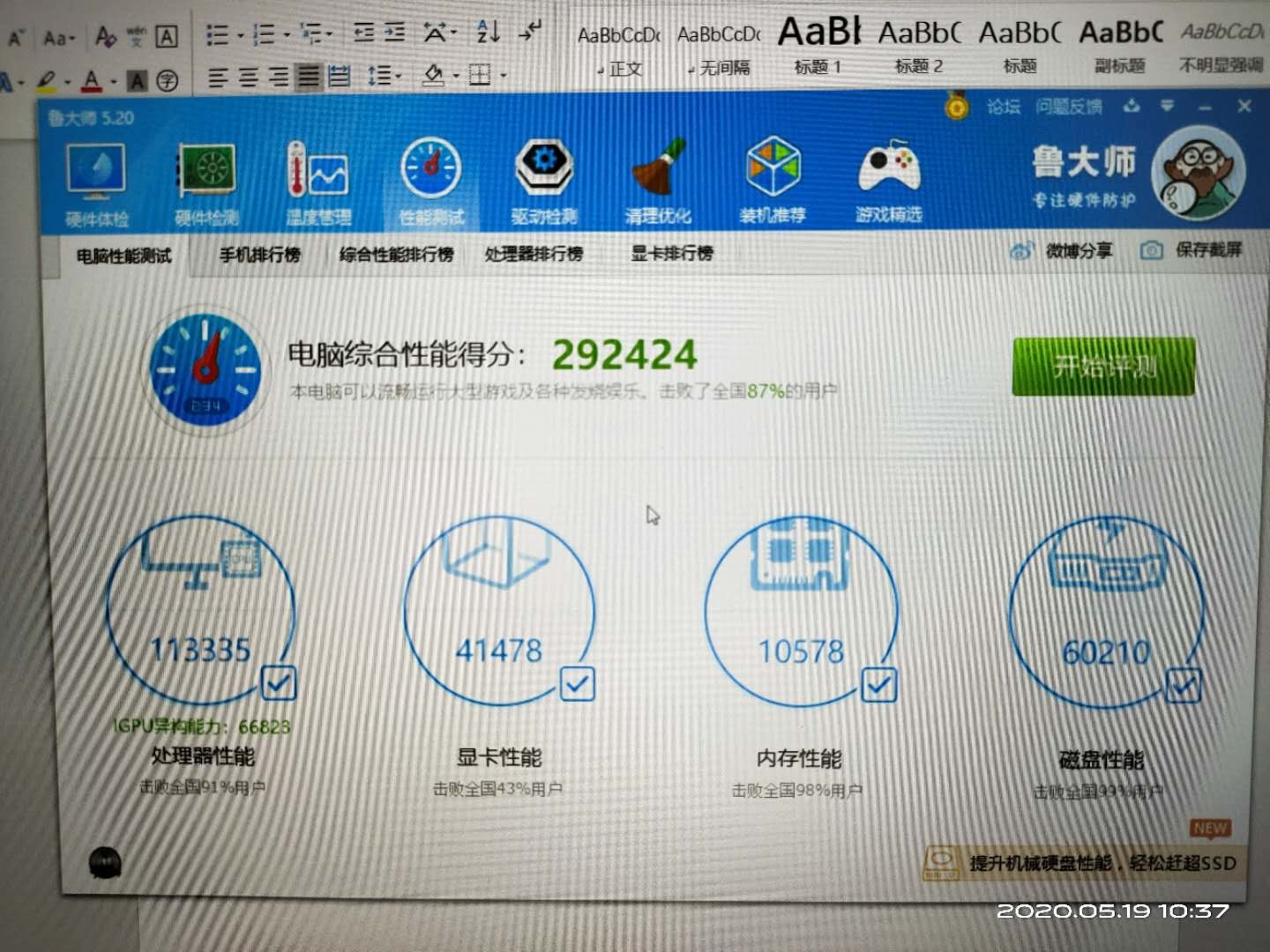Click the camera icon for saving screenshot

(x=1151, y=250)
